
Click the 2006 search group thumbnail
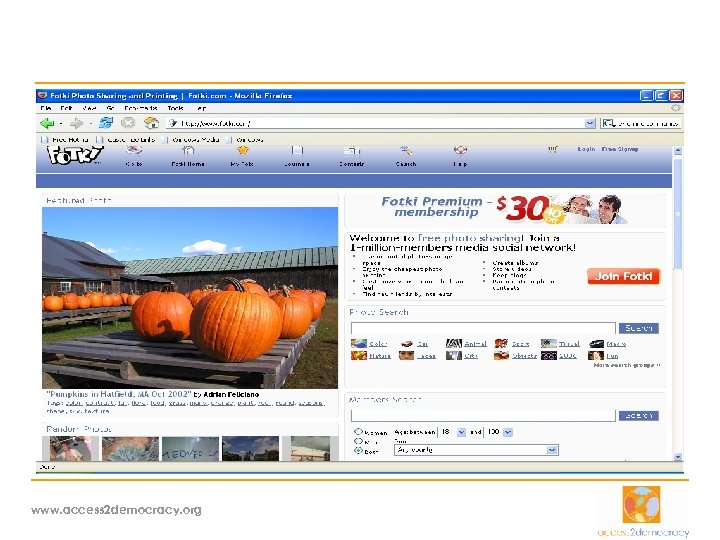[548, 355]
